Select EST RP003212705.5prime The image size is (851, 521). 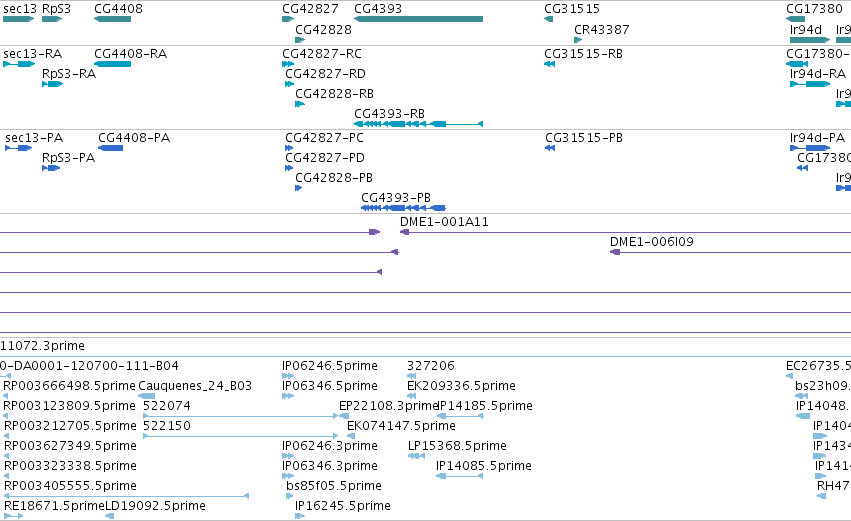tap(70, 425)
